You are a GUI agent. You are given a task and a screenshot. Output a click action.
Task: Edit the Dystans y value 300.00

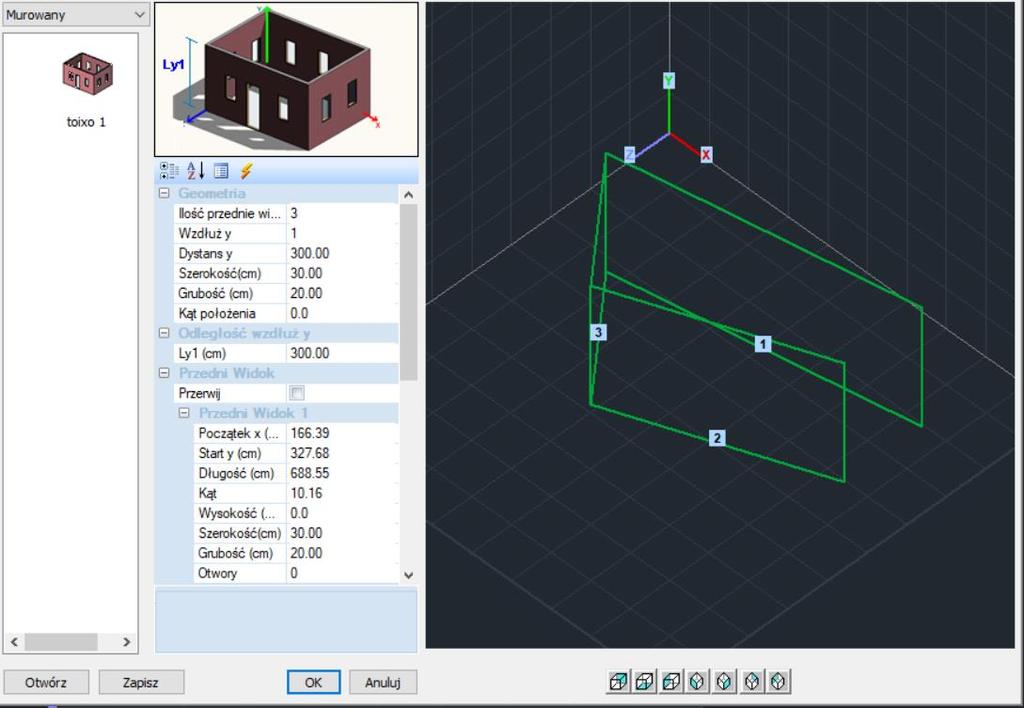[x=342, y=253]
